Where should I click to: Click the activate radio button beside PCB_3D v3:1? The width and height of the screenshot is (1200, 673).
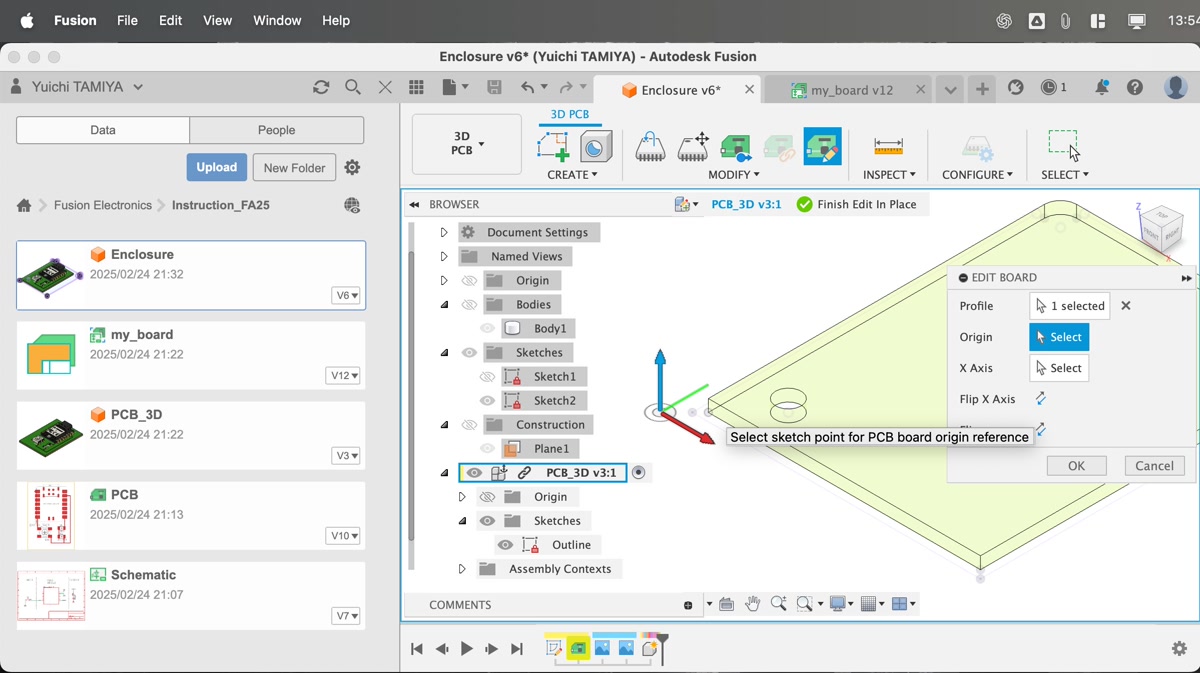pyautogui.click(x=639, y=472)
